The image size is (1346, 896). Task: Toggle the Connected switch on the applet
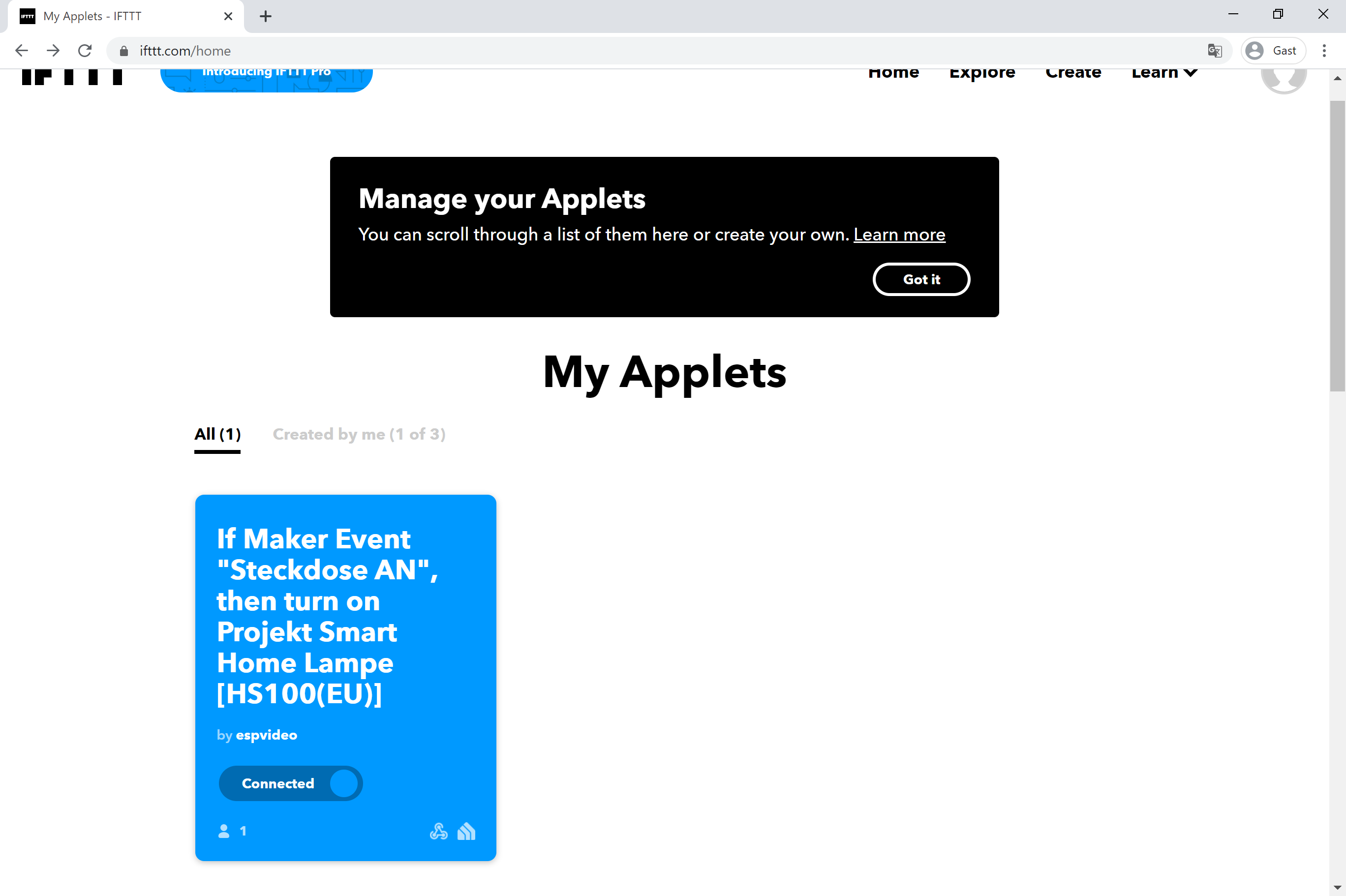pos(290,783)
